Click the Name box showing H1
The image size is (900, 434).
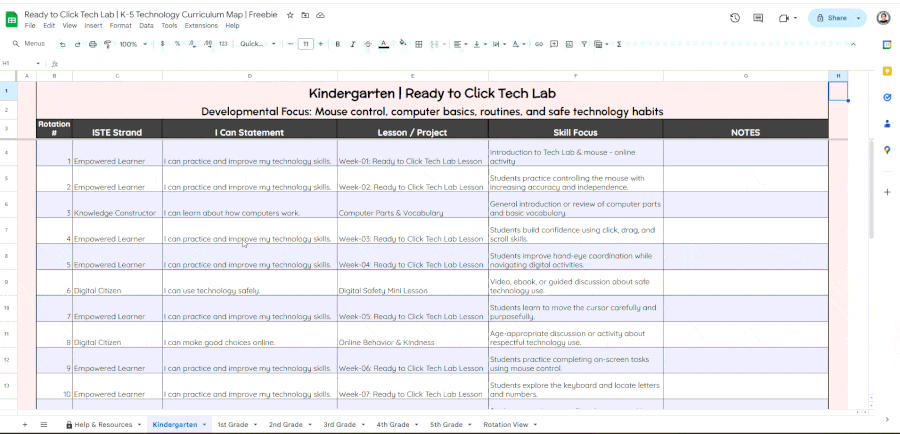[x=22, y=64]
